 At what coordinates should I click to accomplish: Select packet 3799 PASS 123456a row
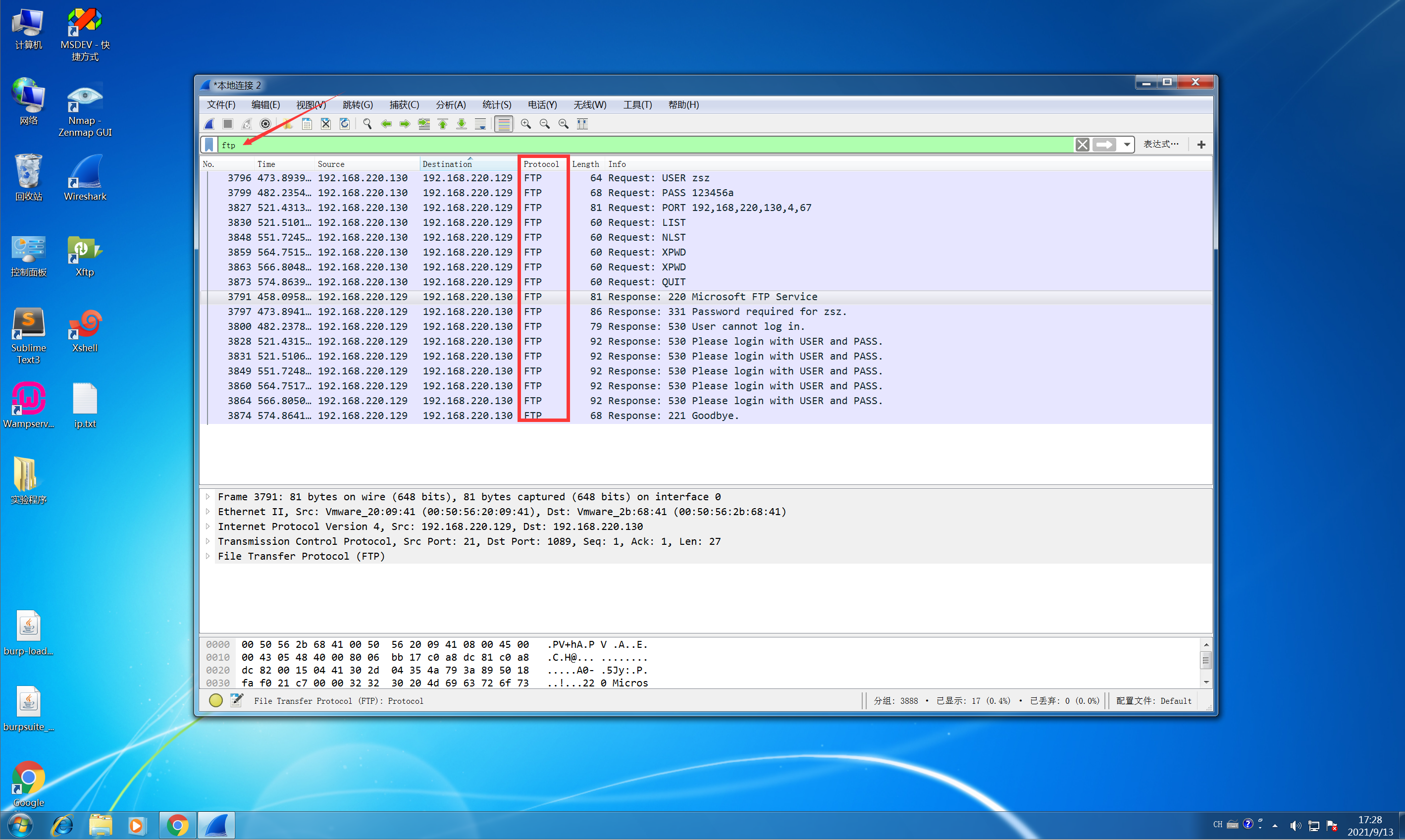click(x=706, y=193)
